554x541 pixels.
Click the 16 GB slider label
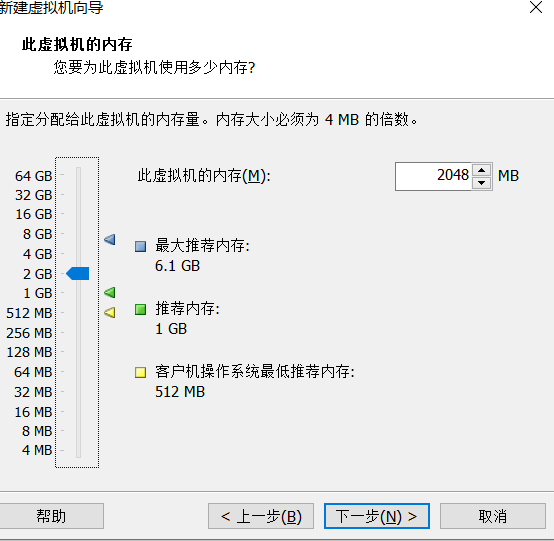34,214
